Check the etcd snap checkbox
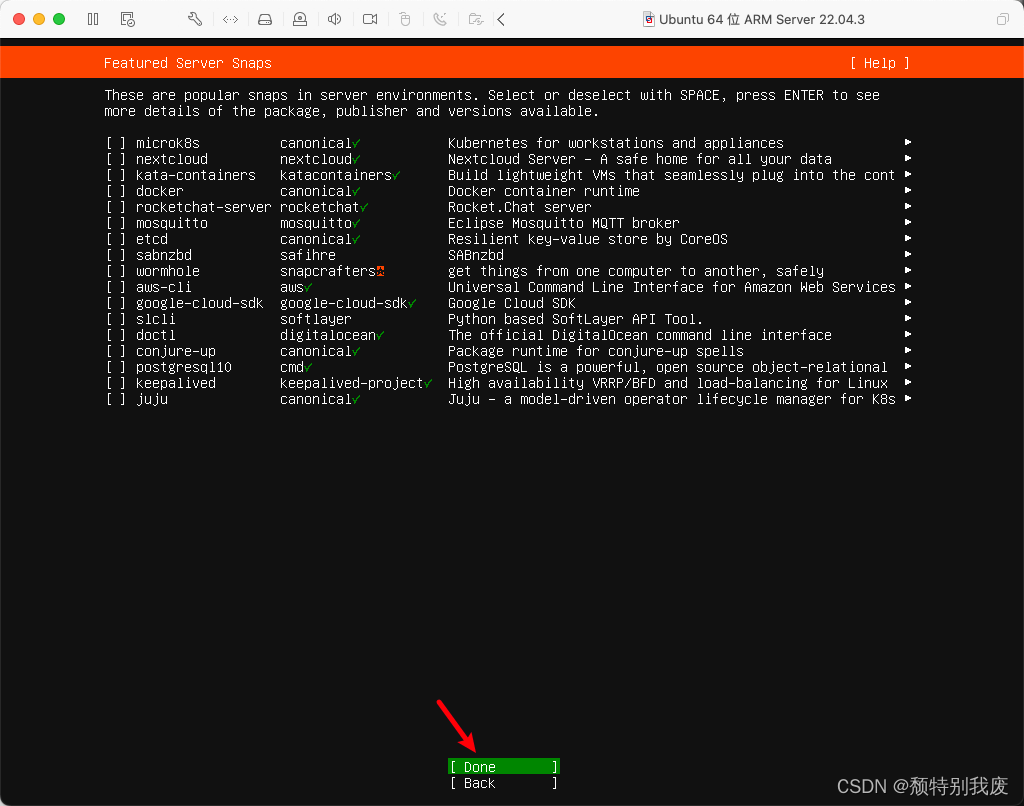Viewport: 1024px width, 806px height. point(116,239)
